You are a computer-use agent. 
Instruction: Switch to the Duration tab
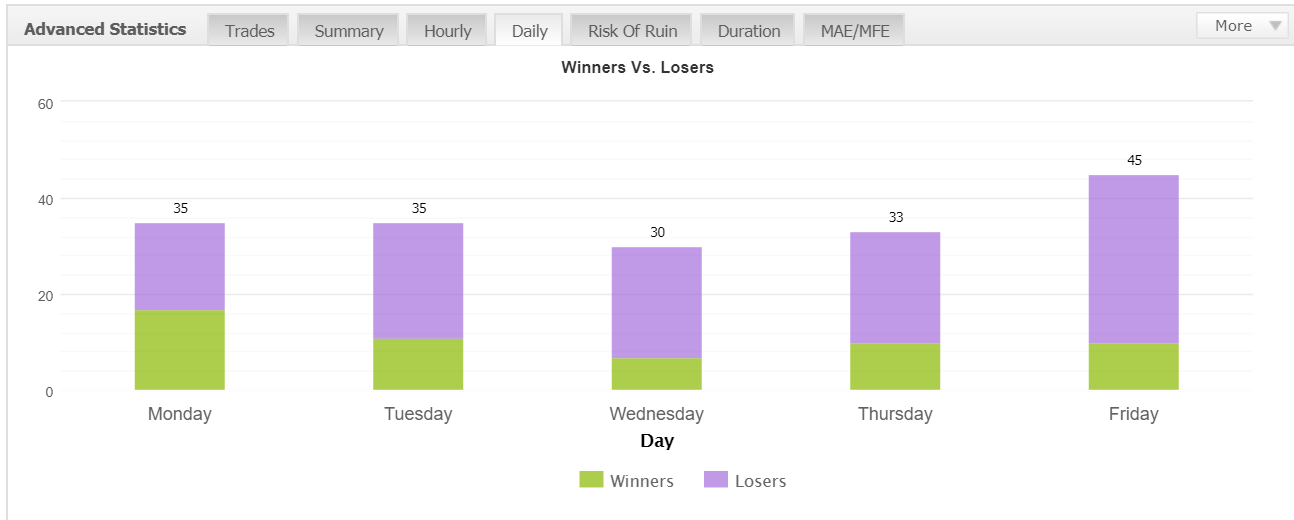tap(748, 30)
